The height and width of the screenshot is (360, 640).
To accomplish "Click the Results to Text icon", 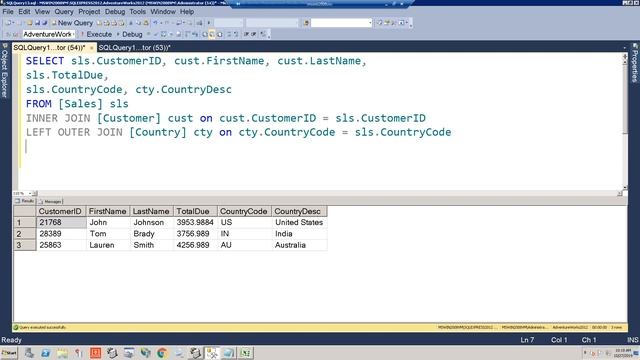I will [x=204, y=34].
